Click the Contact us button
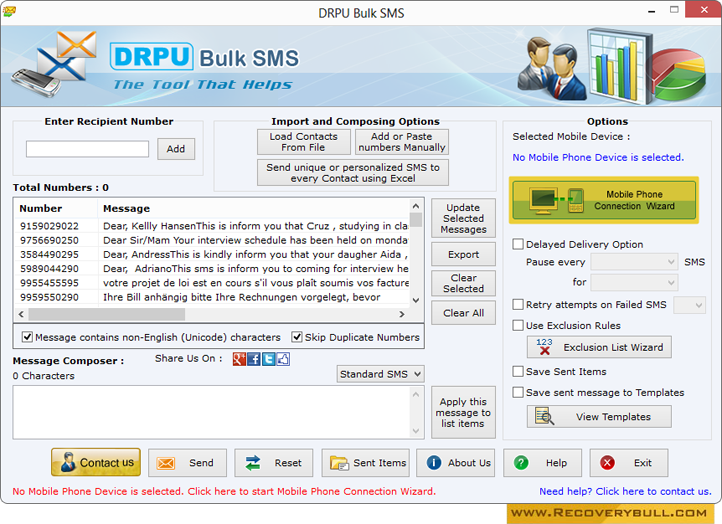 (96, 462)
